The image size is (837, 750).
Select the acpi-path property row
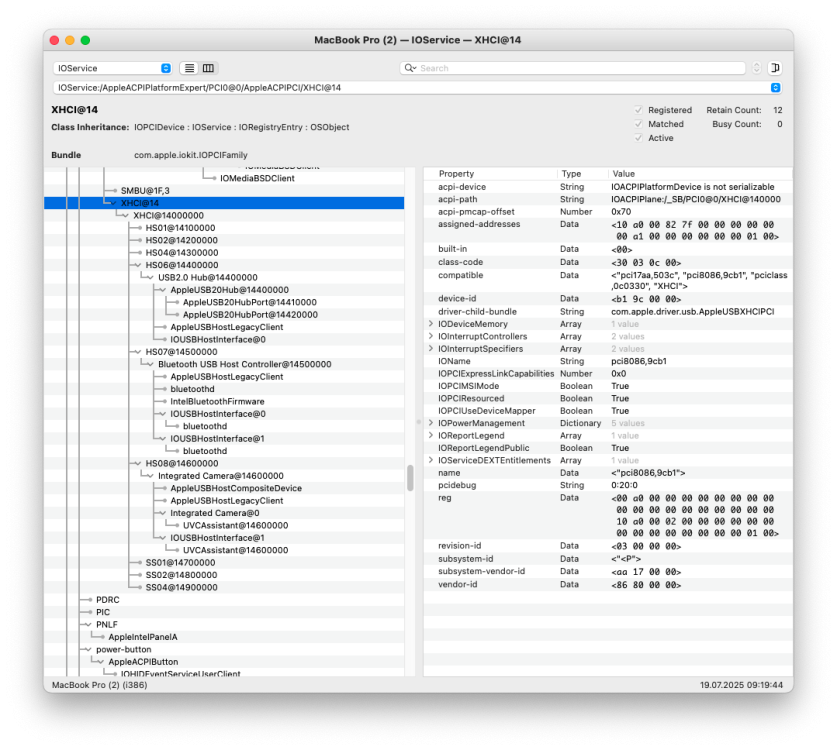coord(608,199)
